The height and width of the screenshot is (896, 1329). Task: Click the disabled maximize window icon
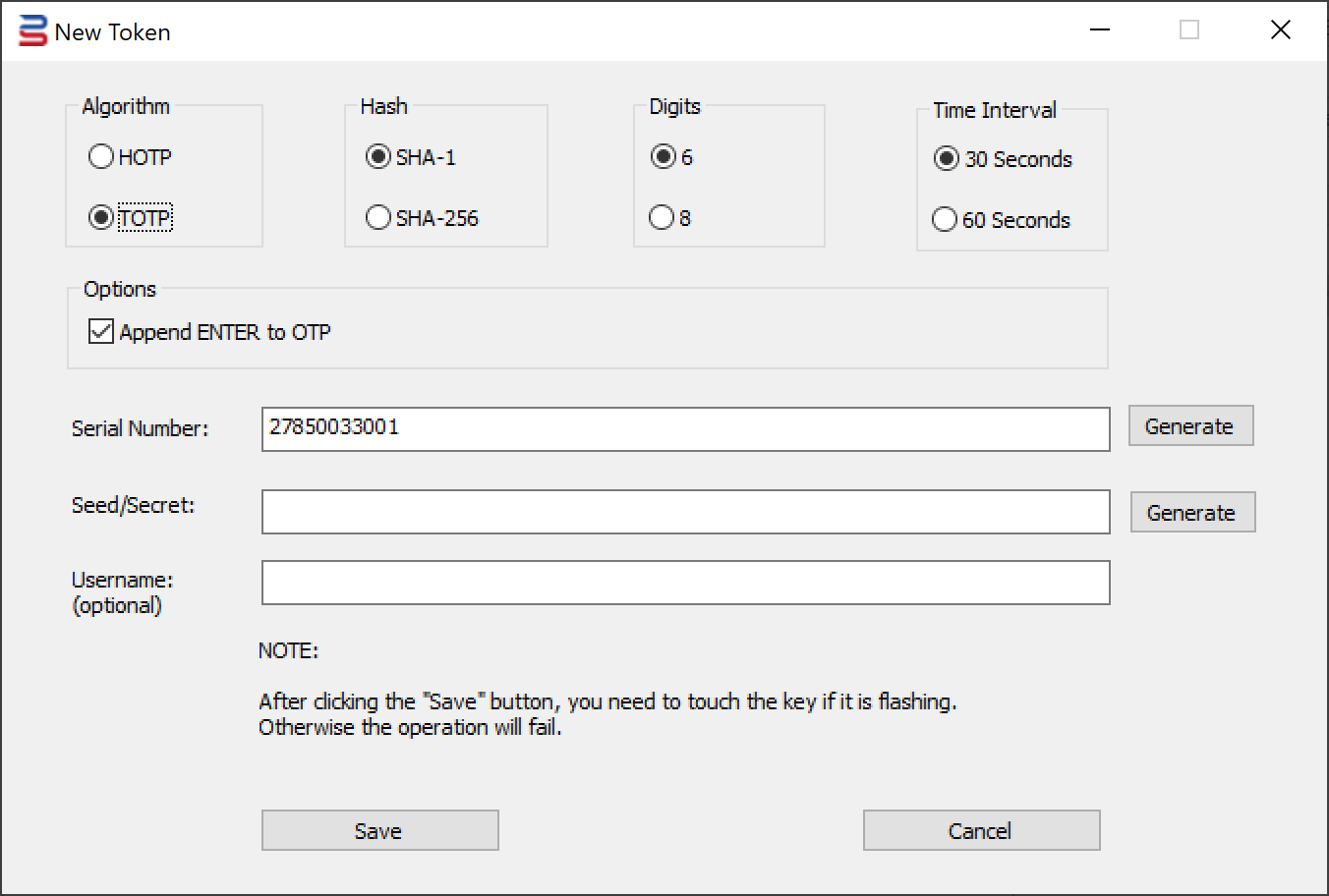[x=1189, y=30]
